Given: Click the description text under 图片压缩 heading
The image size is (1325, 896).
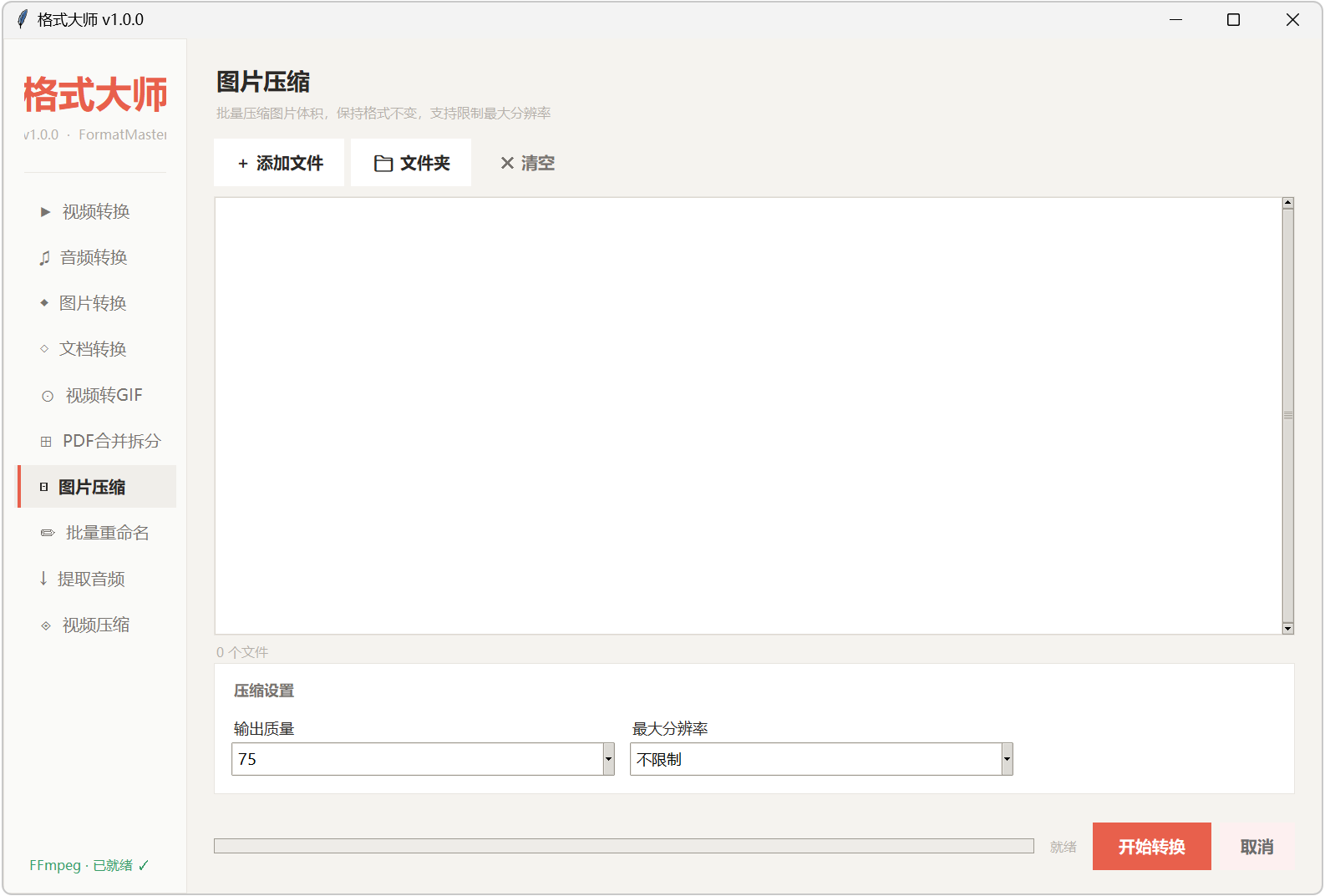Looking at the screenshot, I should (383, 113).
